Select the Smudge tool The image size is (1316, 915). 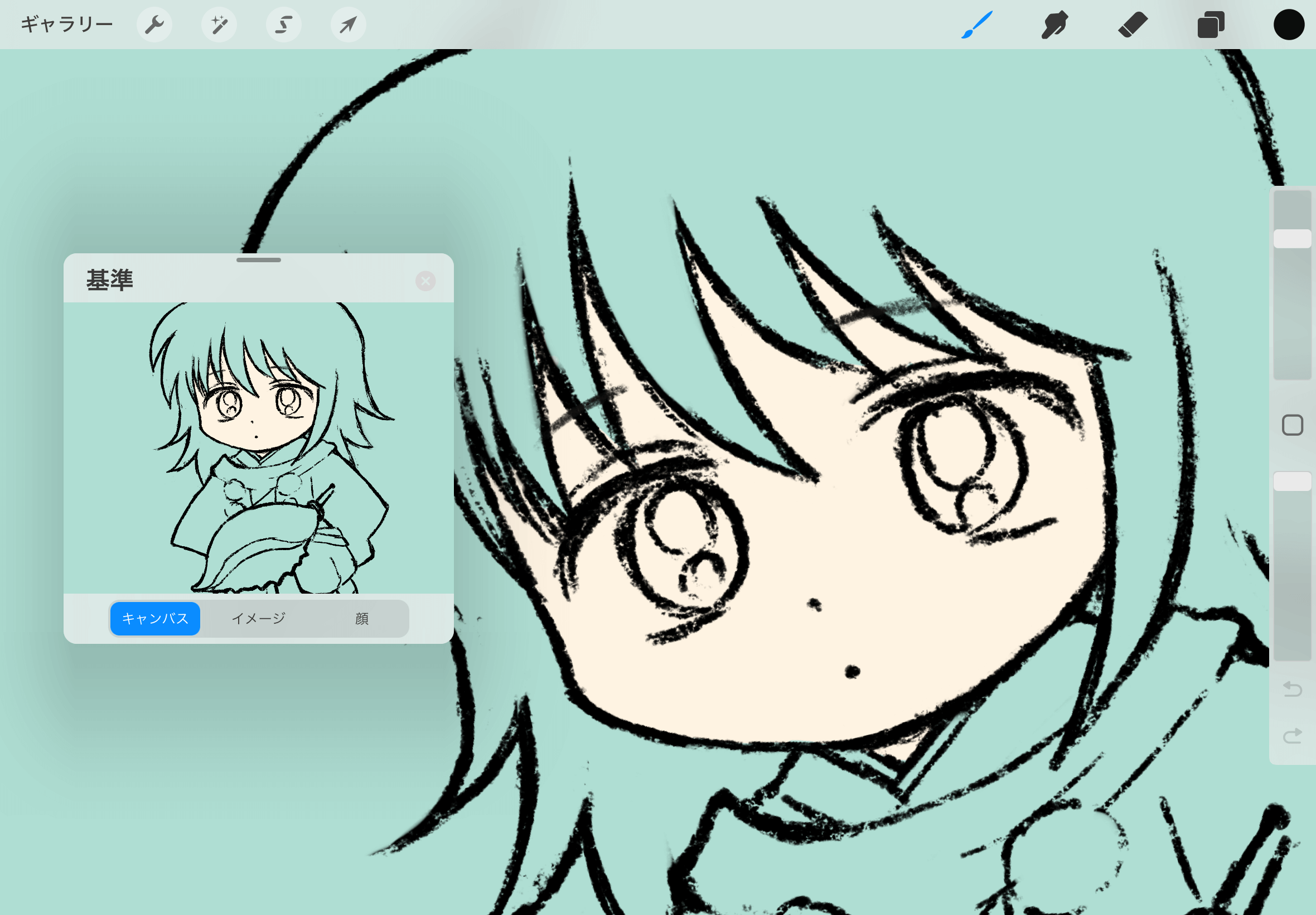(1054, 25)
